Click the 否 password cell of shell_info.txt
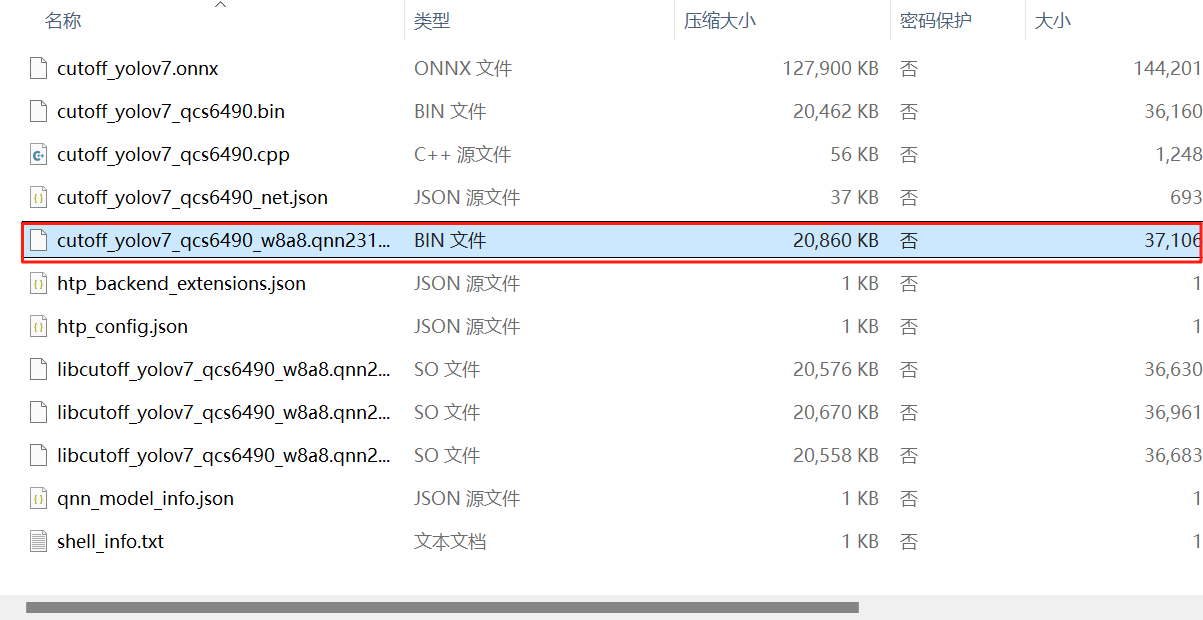The image size is (1203, 620). (x=908, y=542)
